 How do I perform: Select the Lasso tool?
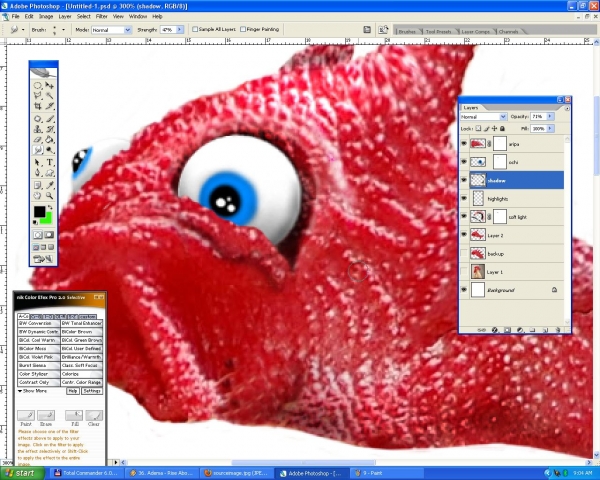pyautogui.click(x=38, y=95)
